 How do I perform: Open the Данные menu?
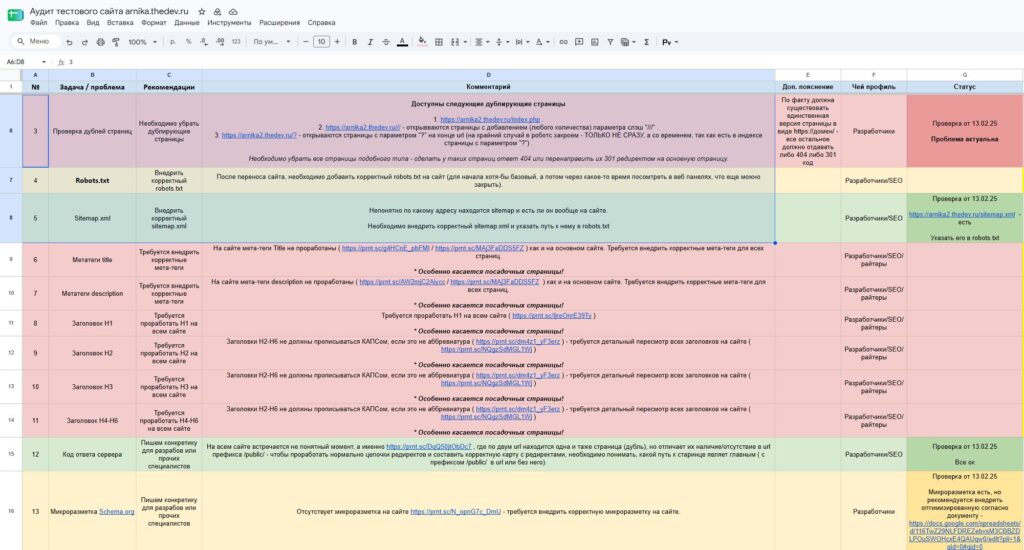(187, 22)
